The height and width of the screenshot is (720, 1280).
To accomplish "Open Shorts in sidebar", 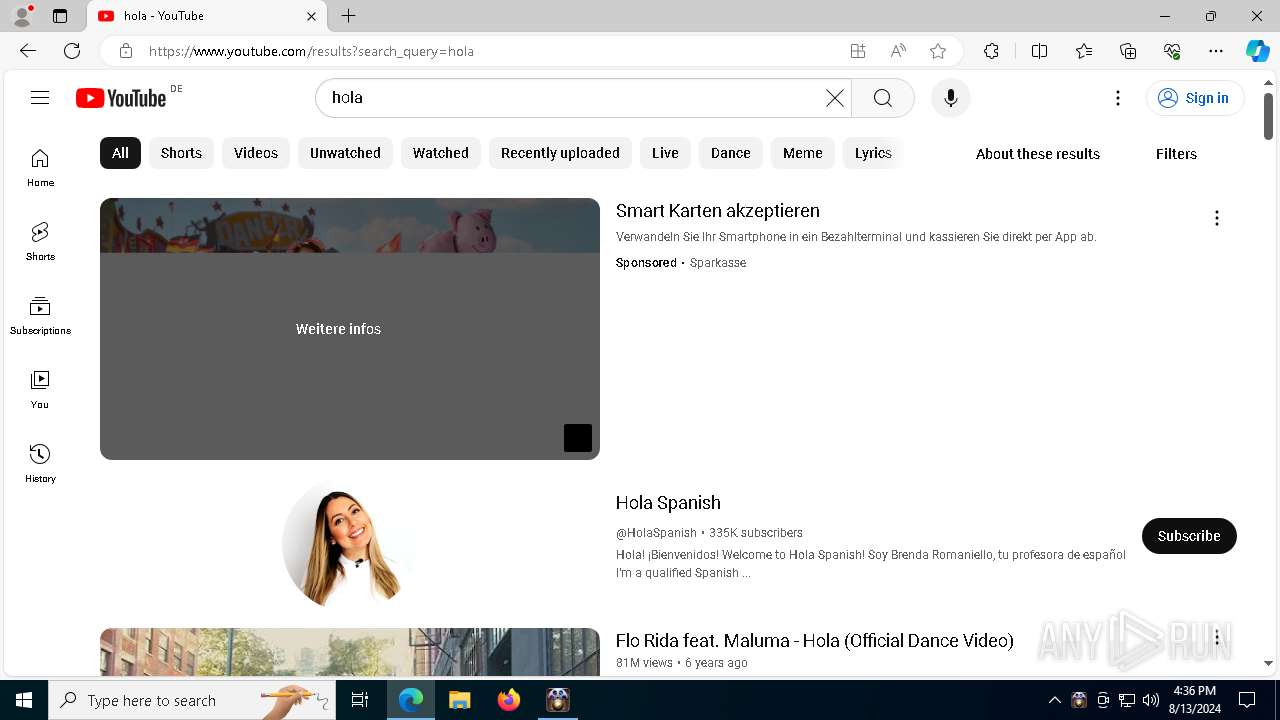I will click(x=40, y=242).
